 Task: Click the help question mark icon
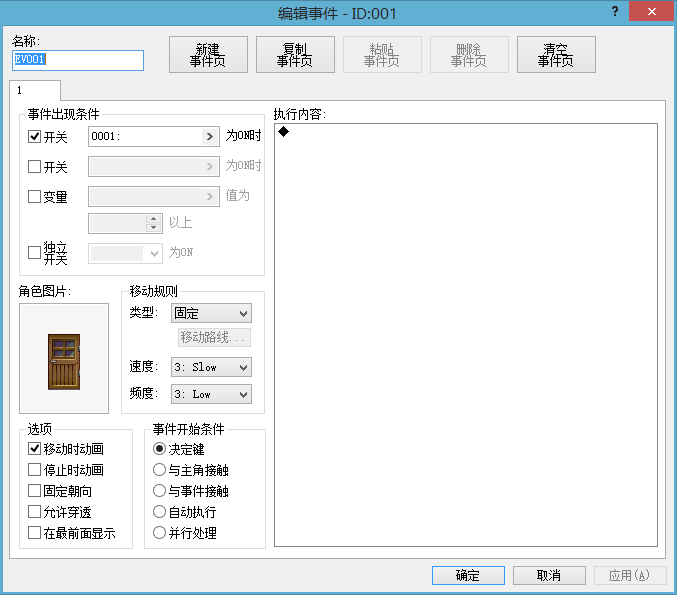[x=615, y=12]
